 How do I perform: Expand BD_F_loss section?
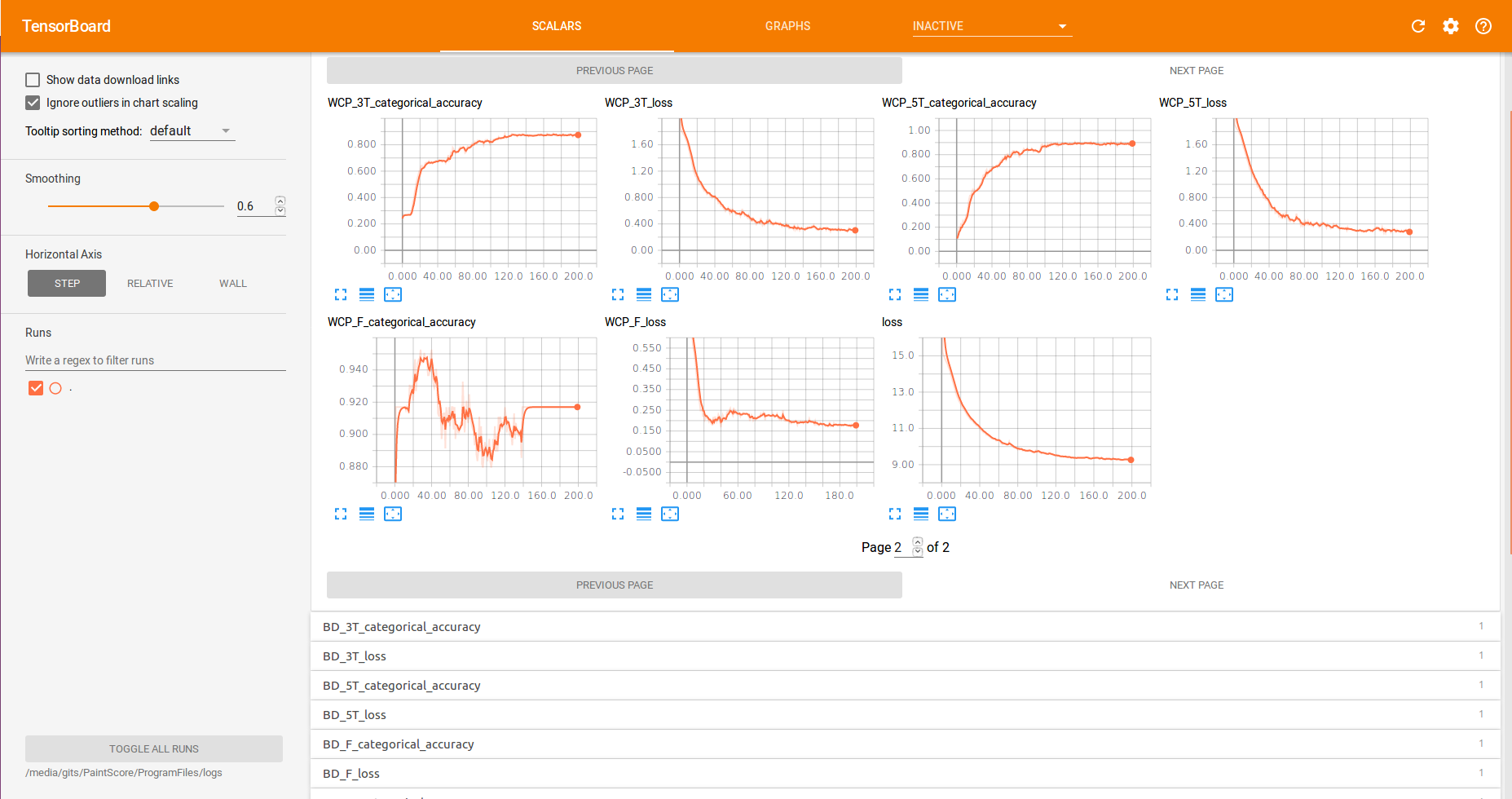point(905,774)
